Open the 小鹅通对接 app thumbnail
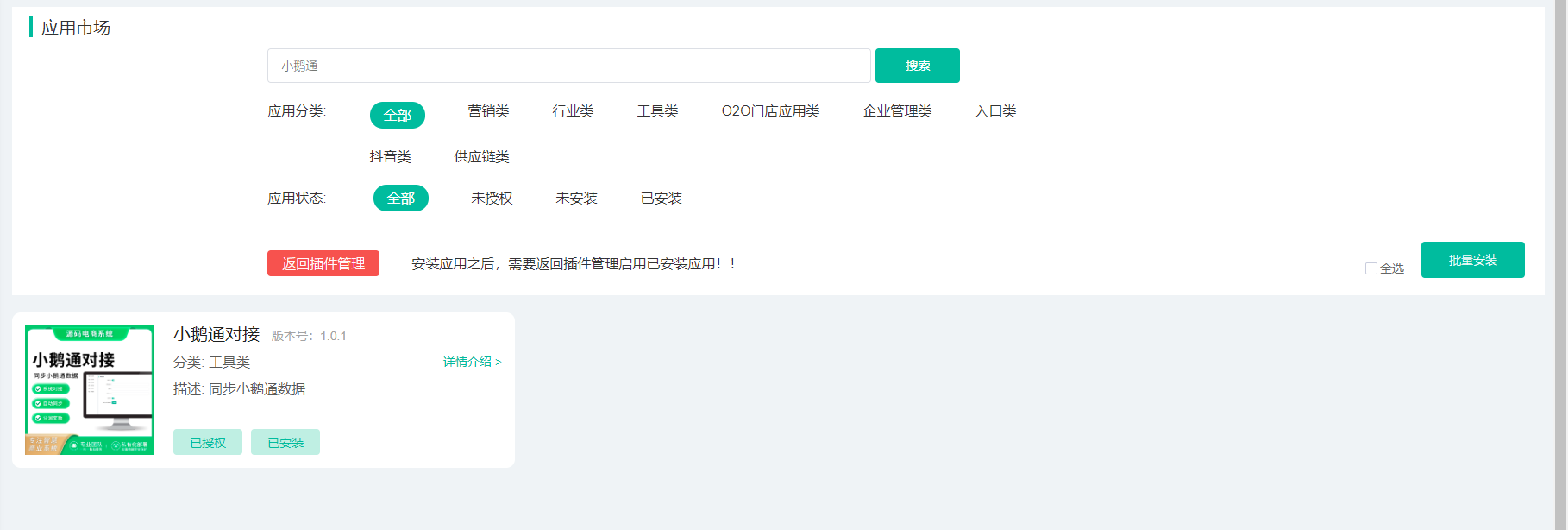The image size is (1568, 530). (90, 390)
